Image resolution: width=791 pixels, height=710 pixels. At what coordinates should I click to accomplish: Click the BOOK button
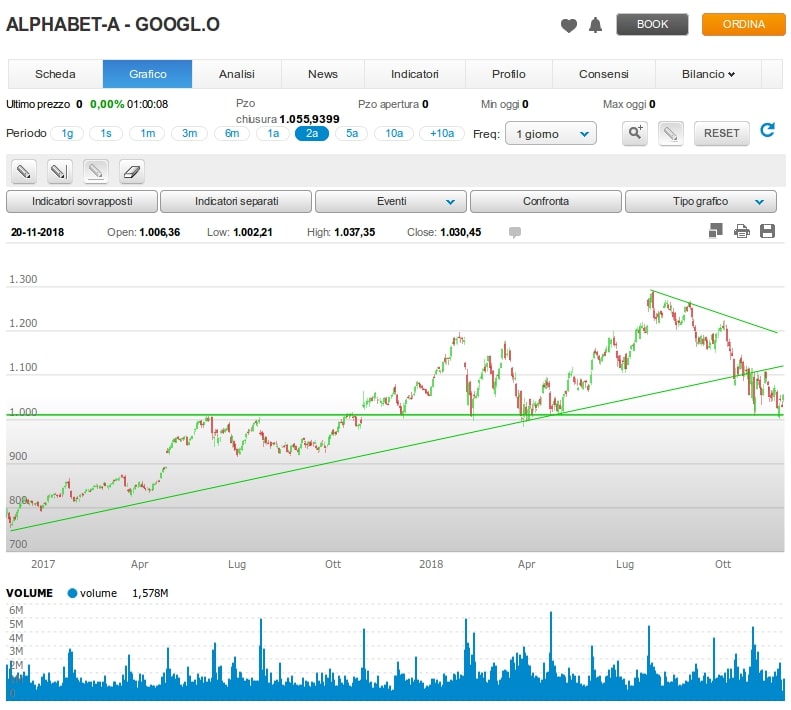(652, 24)
